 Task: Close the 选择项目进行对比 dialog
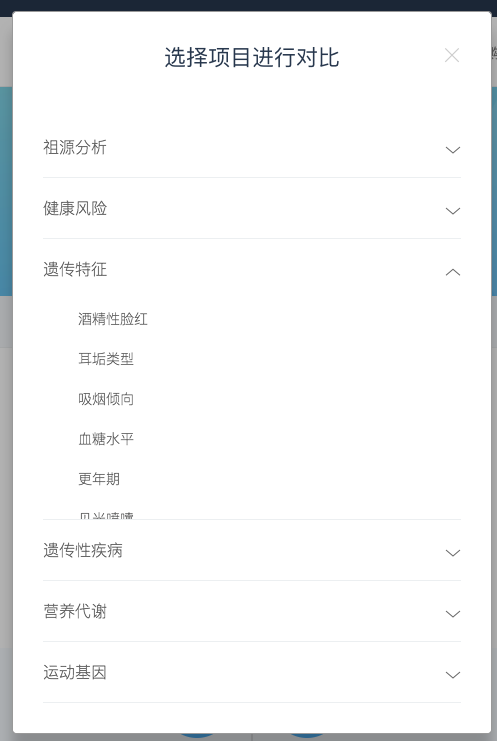tap(452, 55)
